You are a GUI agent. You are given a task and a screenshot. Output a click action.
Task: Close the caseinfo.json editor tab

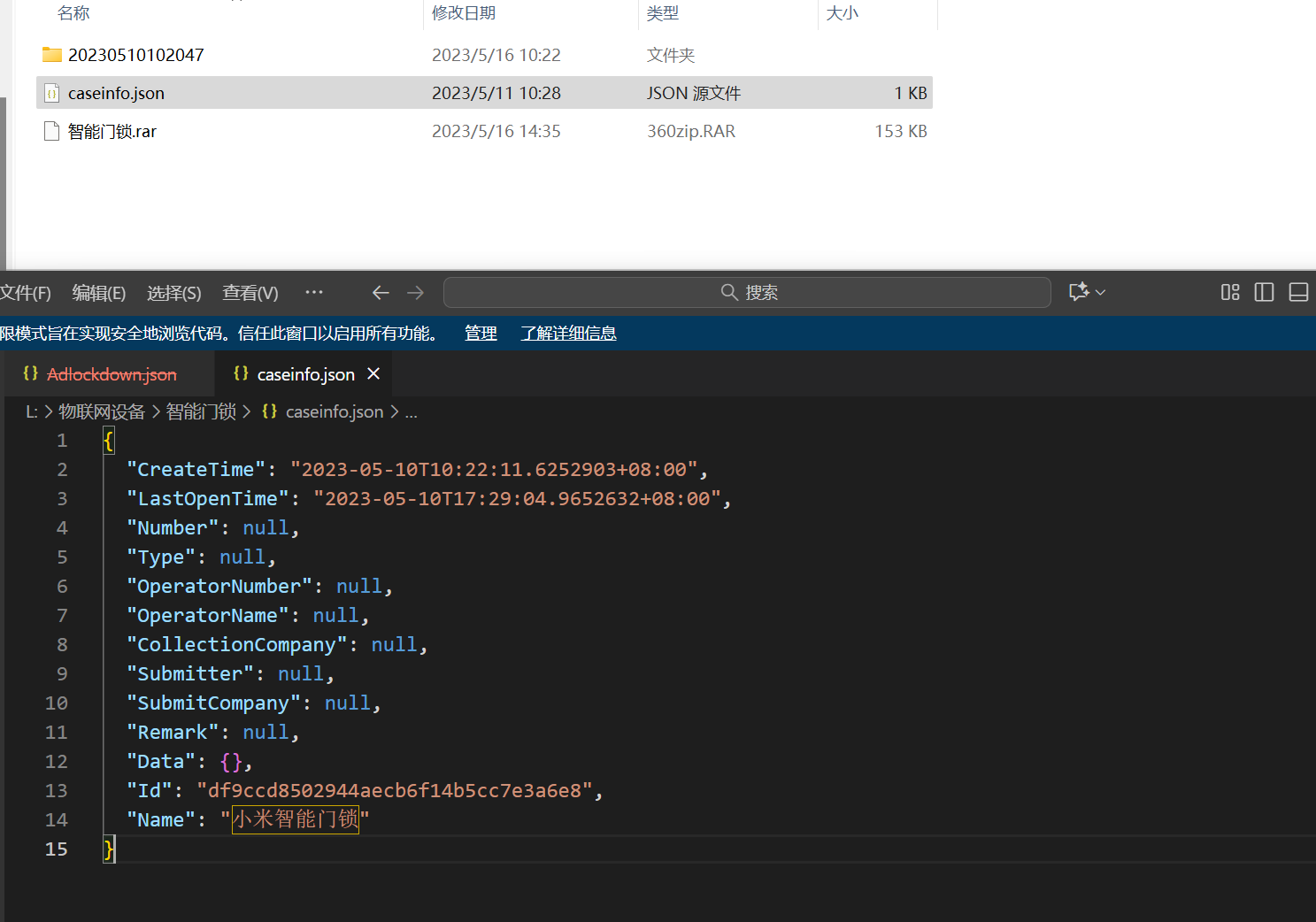pos(373,374)
